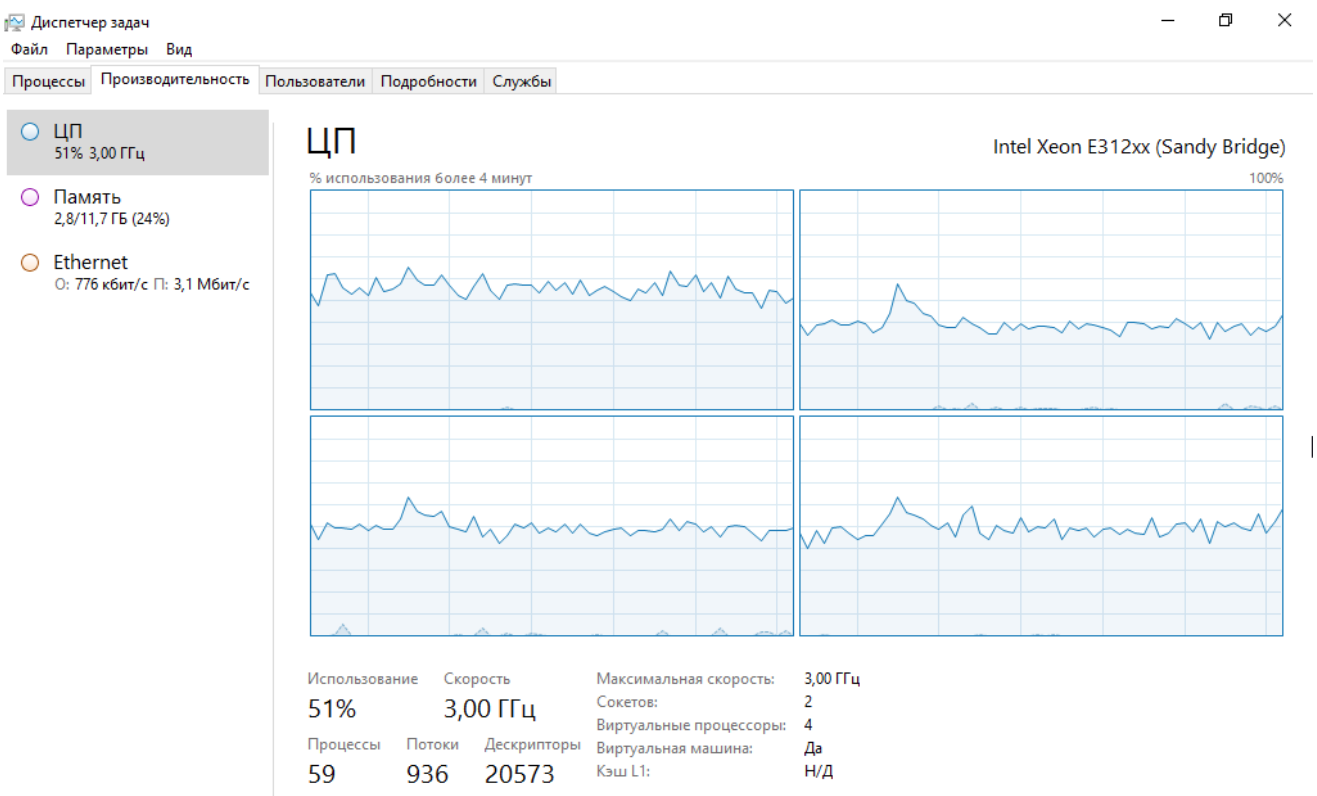This screenshot has height=796, width=1317.
Task: Open the Файл menu
Action: pyautogui.click(x=29, y=49)
